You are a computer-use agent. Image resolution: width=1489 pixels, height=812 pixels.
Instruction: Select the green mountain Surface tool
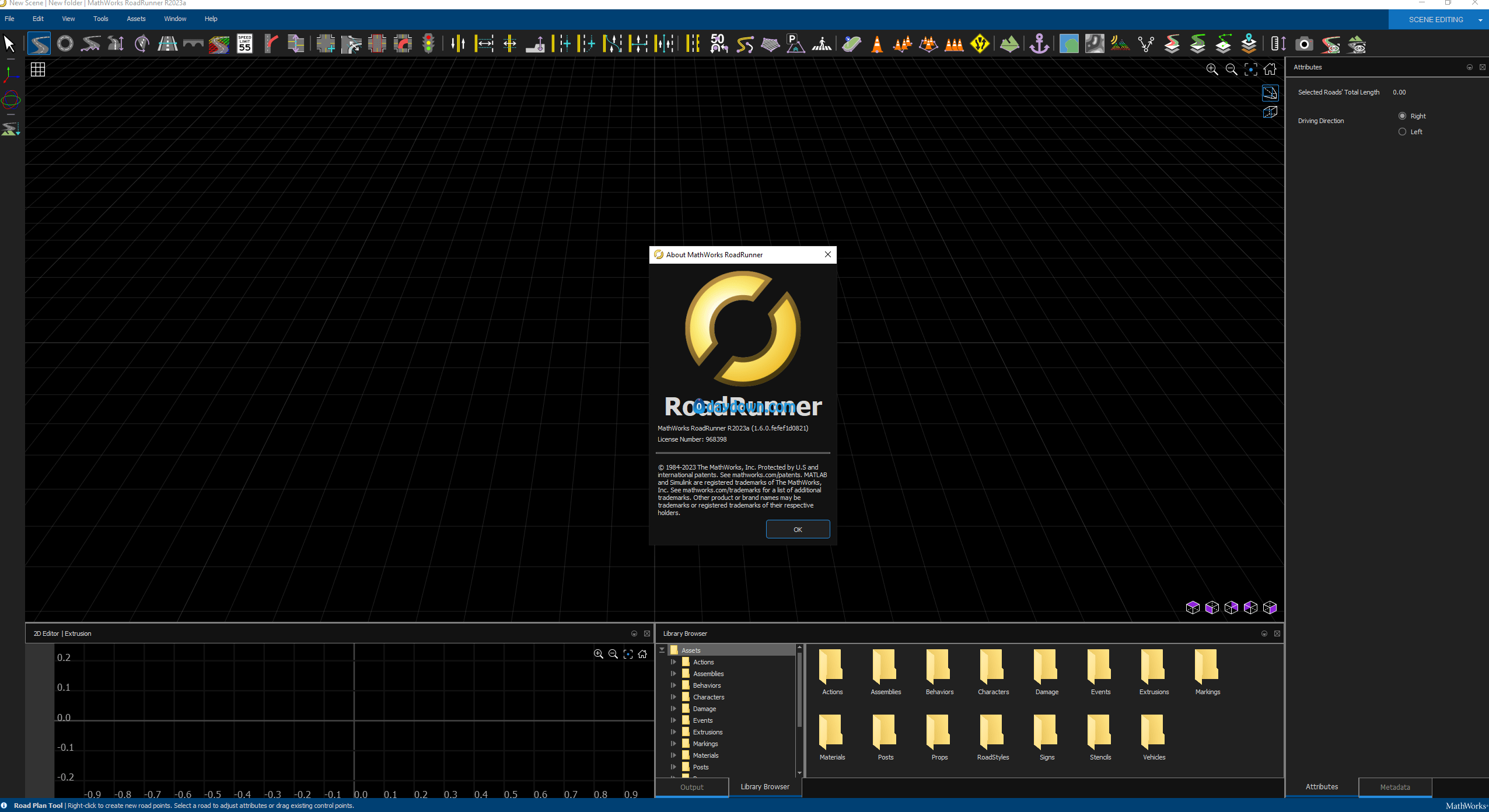[1009, 44]
